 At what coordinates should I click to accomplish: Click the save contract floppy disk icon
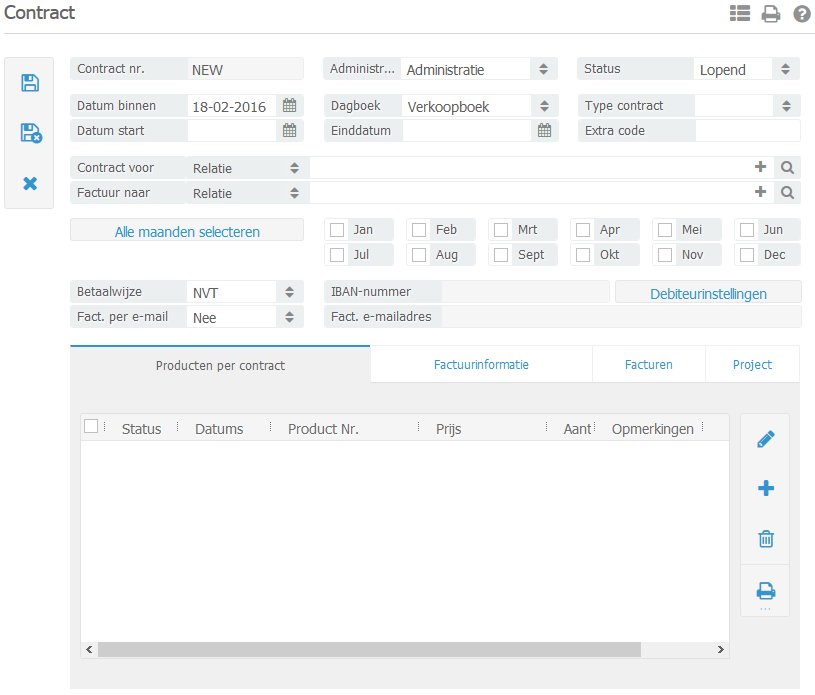[30, 83]
